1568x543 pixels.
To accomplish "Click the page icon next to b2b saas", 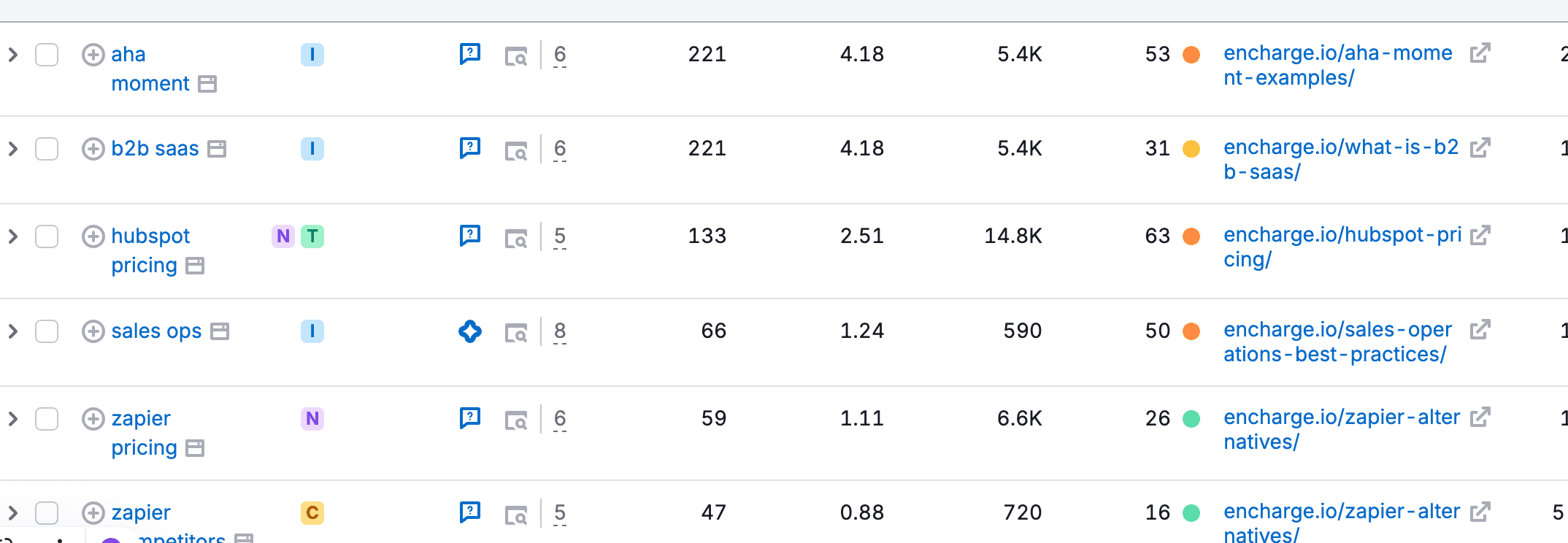I will [217, 149].
